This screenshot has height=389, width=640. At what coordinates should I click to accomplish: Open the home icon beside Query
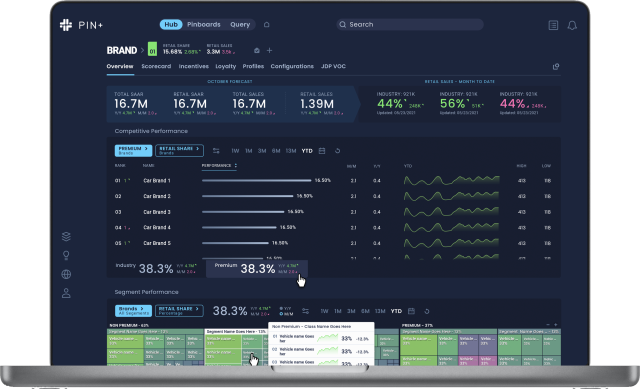[x=267, y=24]
